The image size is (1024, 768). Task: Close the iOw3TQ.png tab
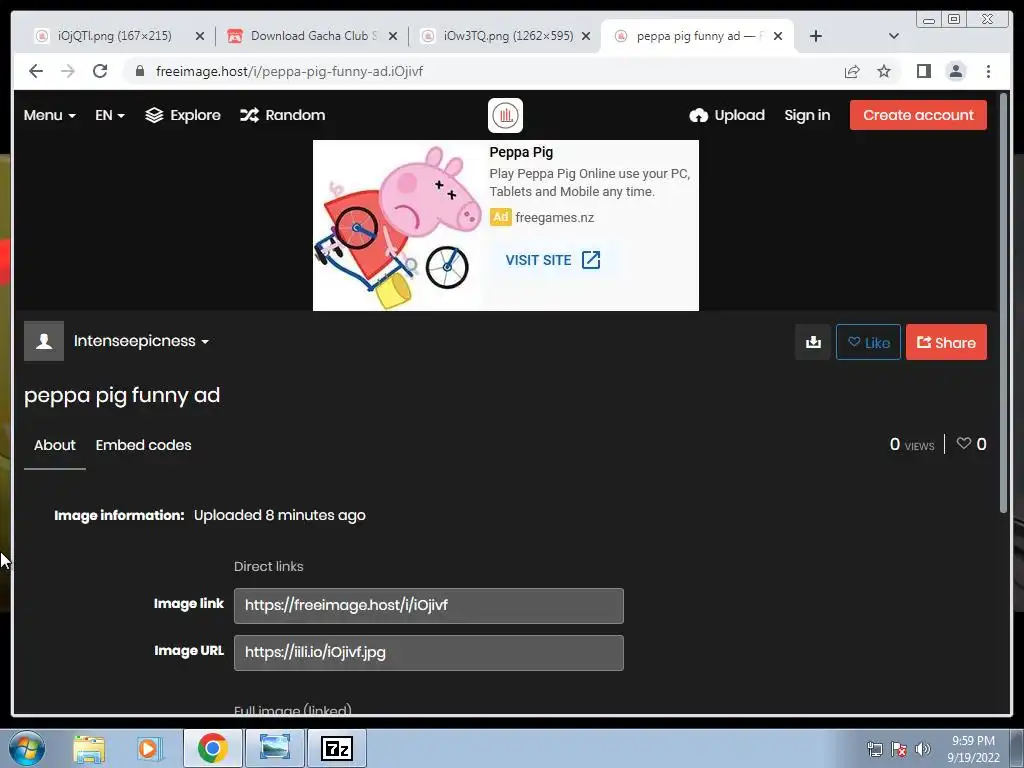[586, 37]
